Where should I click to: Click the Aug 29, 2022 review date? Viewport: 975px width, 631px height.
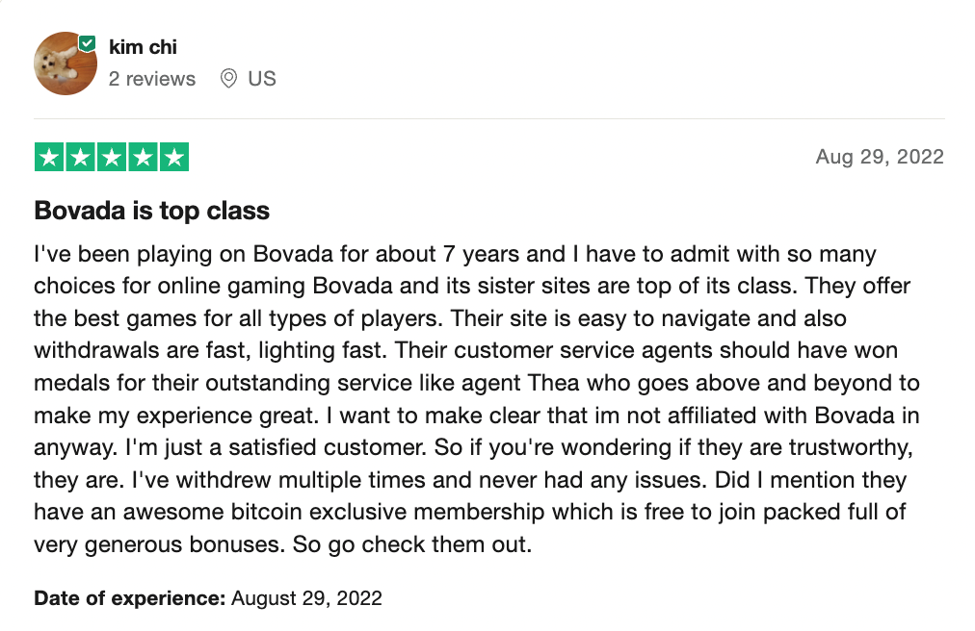(x=879, y=156)
